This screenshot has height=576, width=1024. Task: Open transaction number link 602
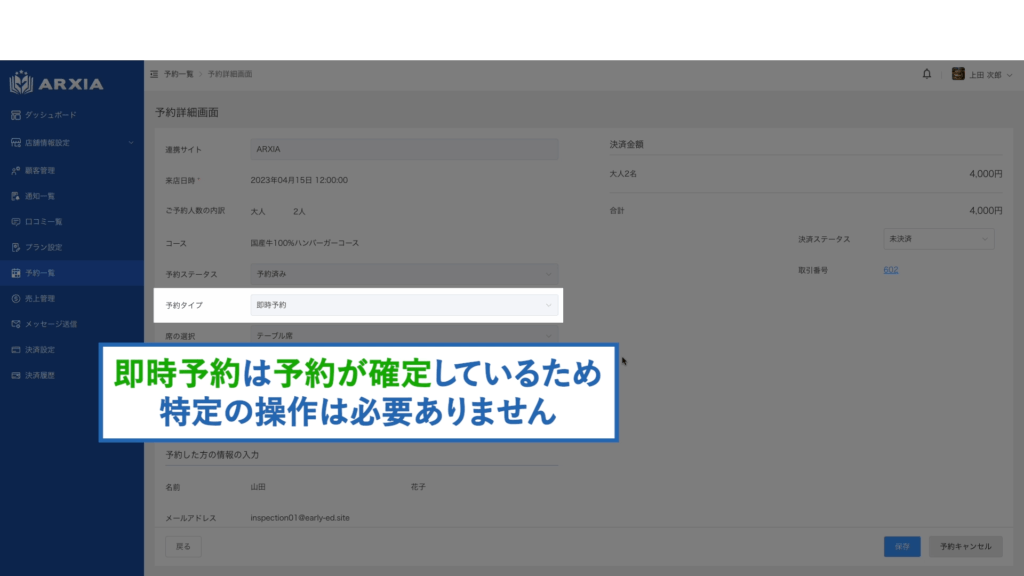[x=890, y=270]
